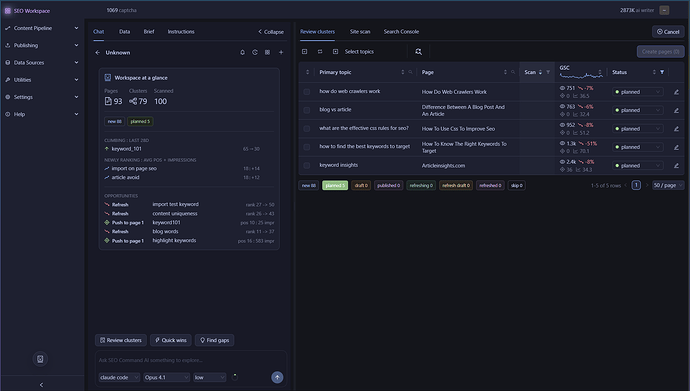Click the 'Ask SEO Command AI' input field
This screenshot has height=391, width=690.
pyautogui.click(x=191, y=360)
